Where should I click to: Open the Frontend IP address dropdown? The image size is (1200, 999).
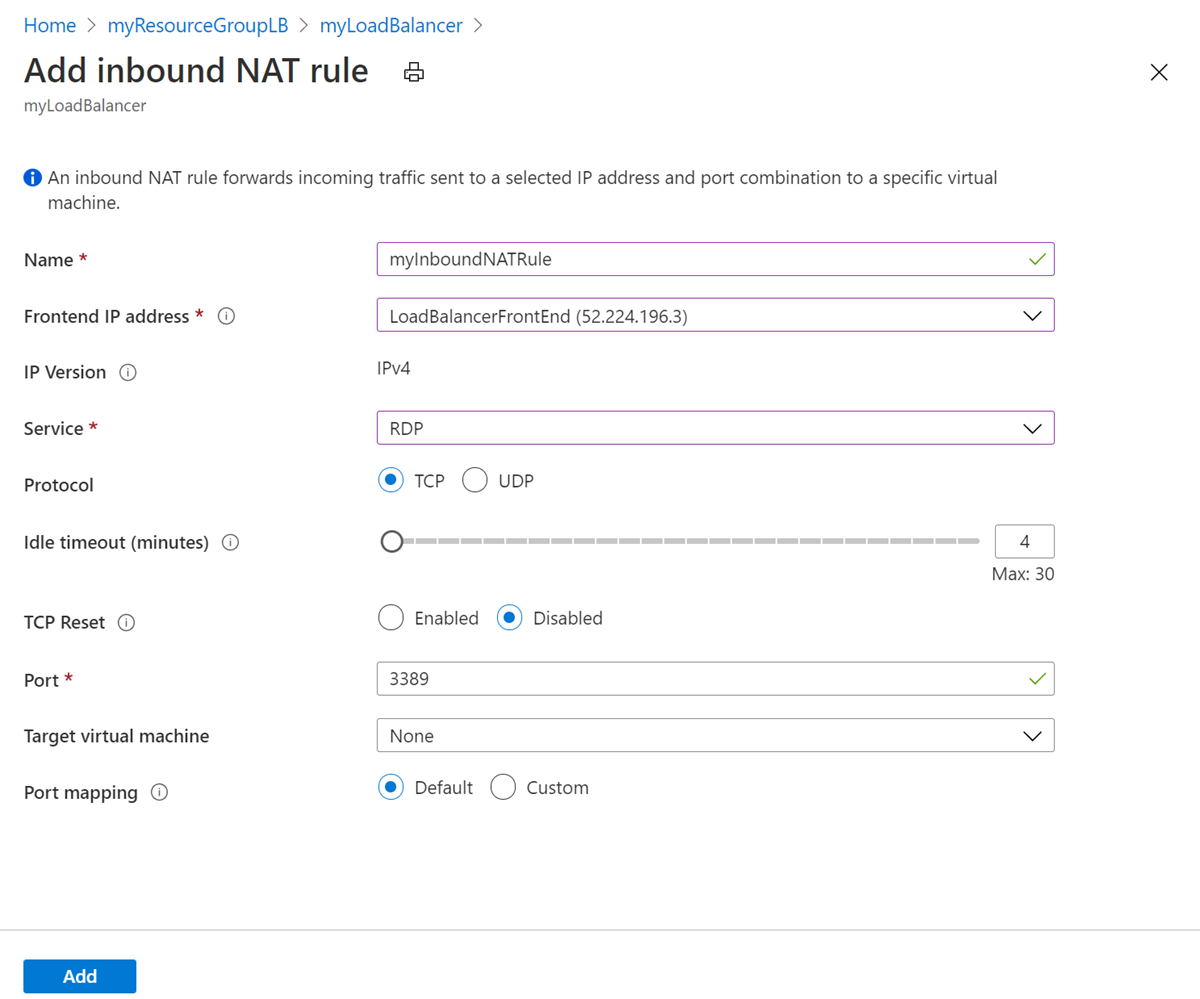1033,315
